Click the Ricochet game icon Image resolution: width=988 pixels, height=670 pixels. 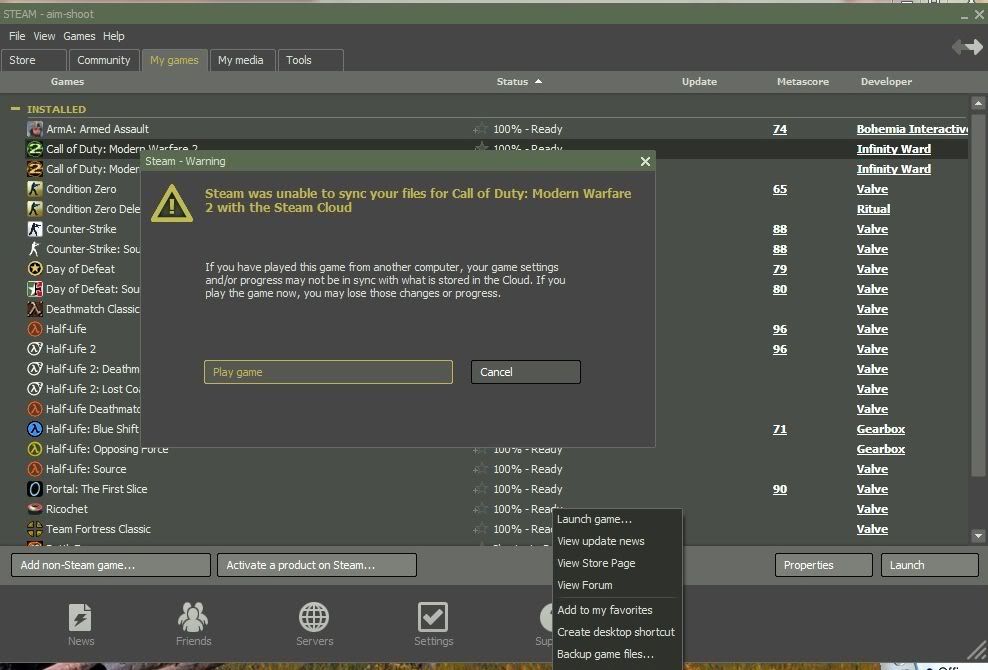(35, 509)
